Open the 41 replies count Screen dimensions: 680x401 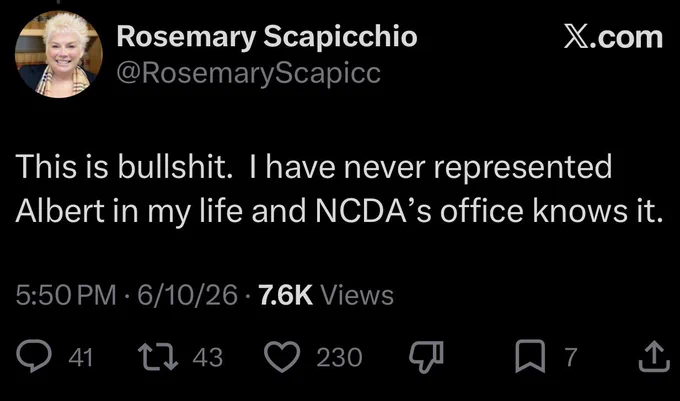pyautogui.click(x=81, y=358)
